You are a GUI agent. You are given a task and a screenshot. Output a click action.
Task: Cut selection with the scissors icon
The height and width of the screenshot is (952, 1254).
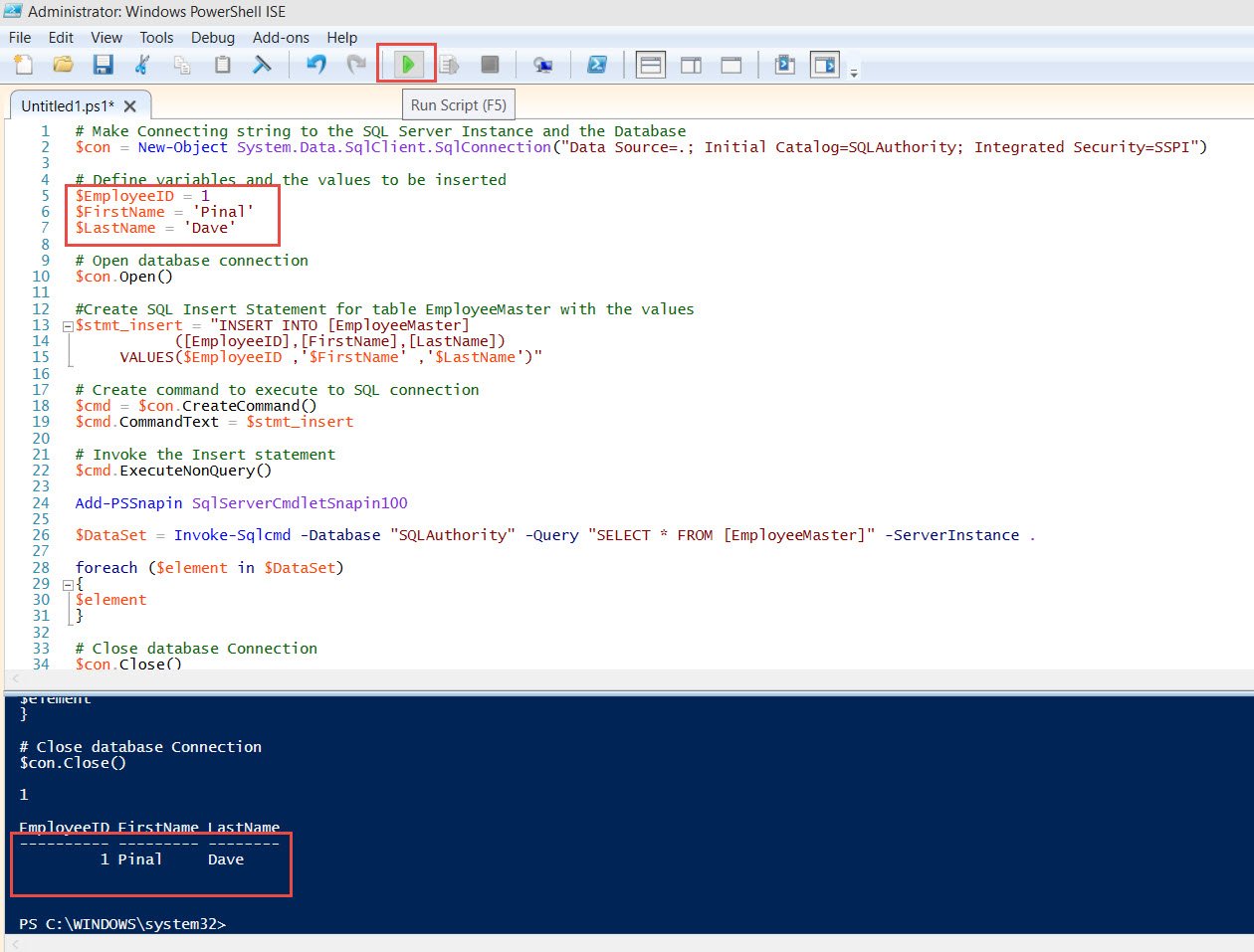142,65
